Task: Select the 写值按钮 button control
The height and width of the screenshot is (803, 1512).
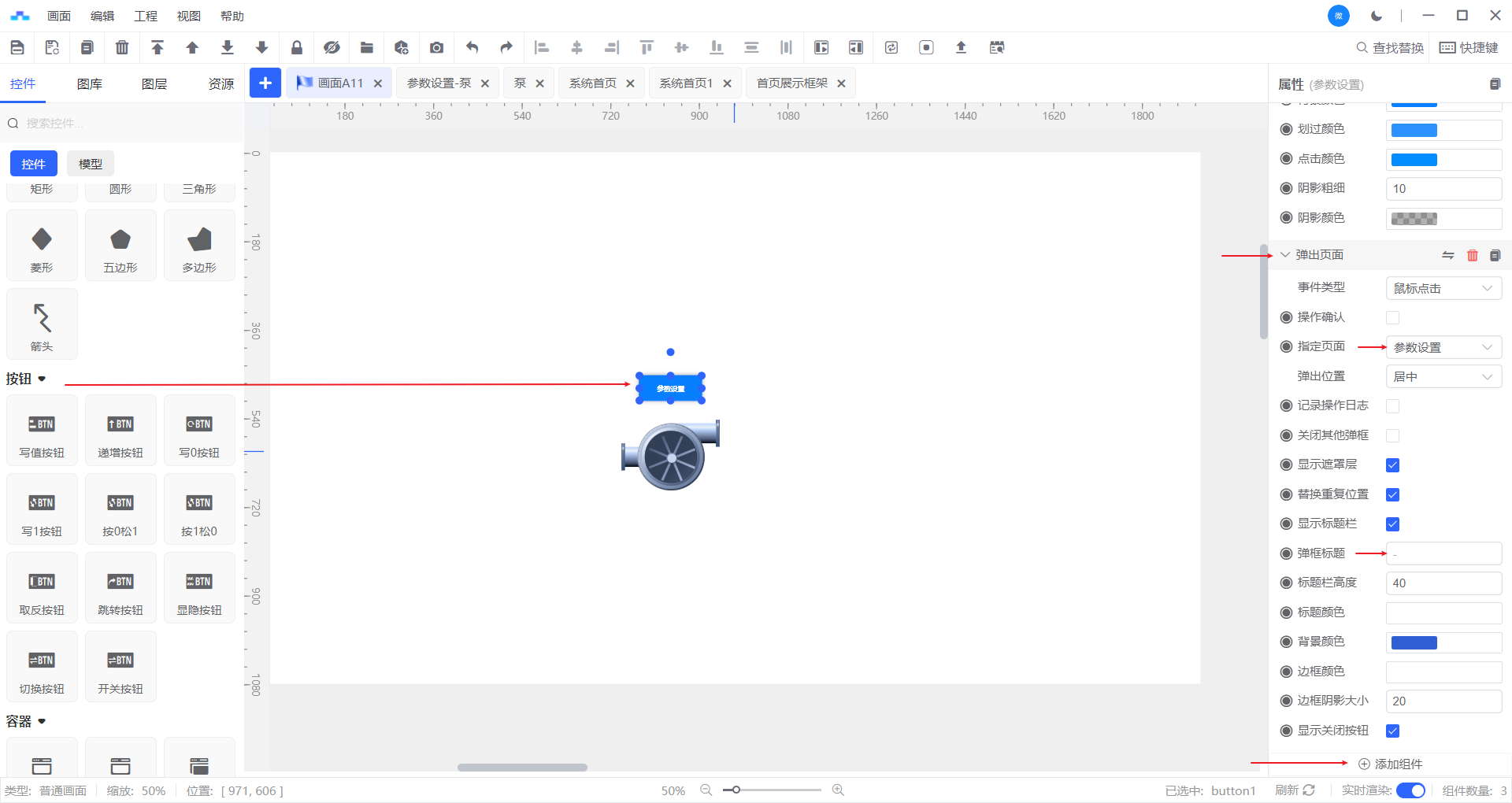Action: pyautogui.click(x=42, y=431)
